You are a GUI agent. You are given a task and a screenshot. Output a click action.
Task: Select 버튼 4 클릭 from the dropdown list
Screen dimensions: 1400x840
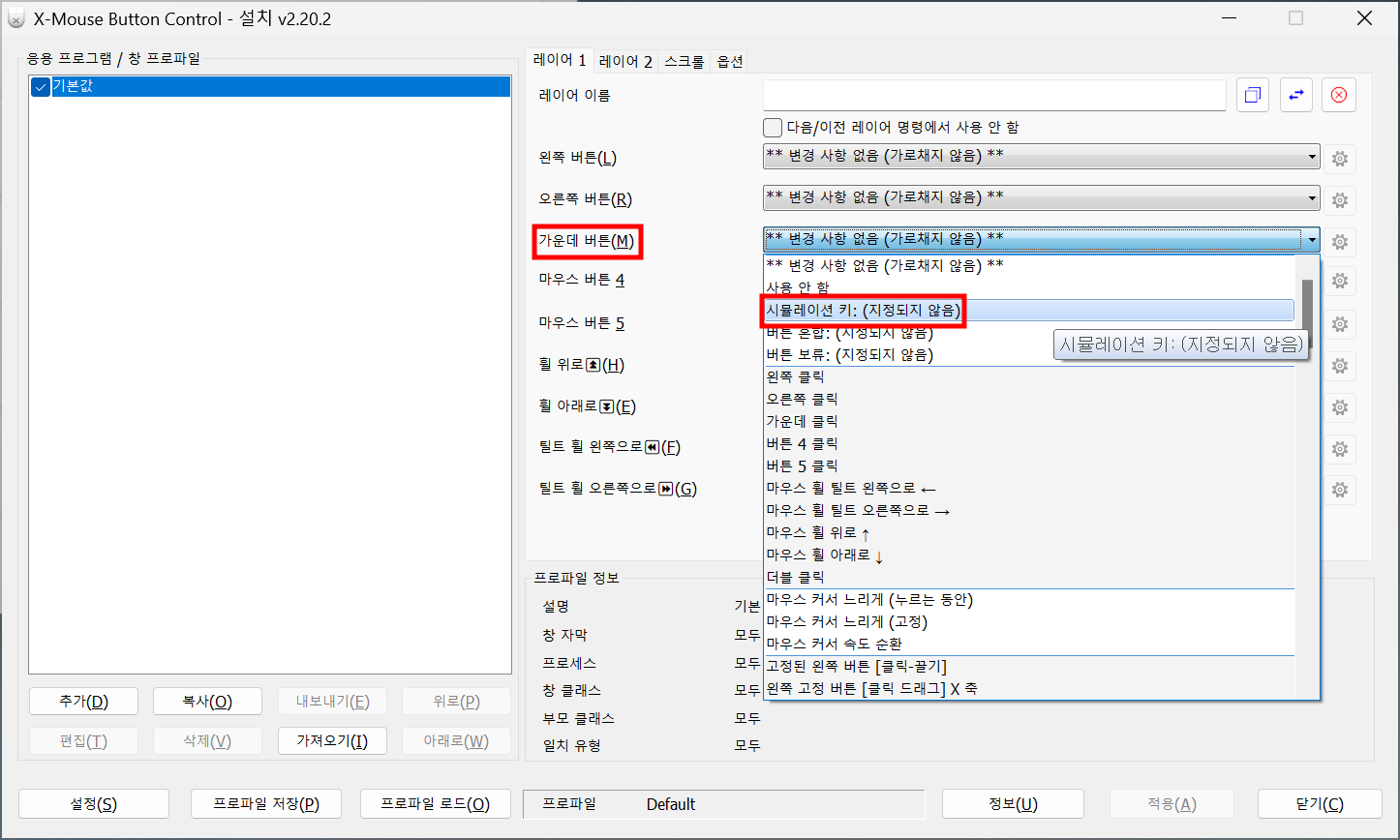pyautogui.click(x=1029, y=444)
